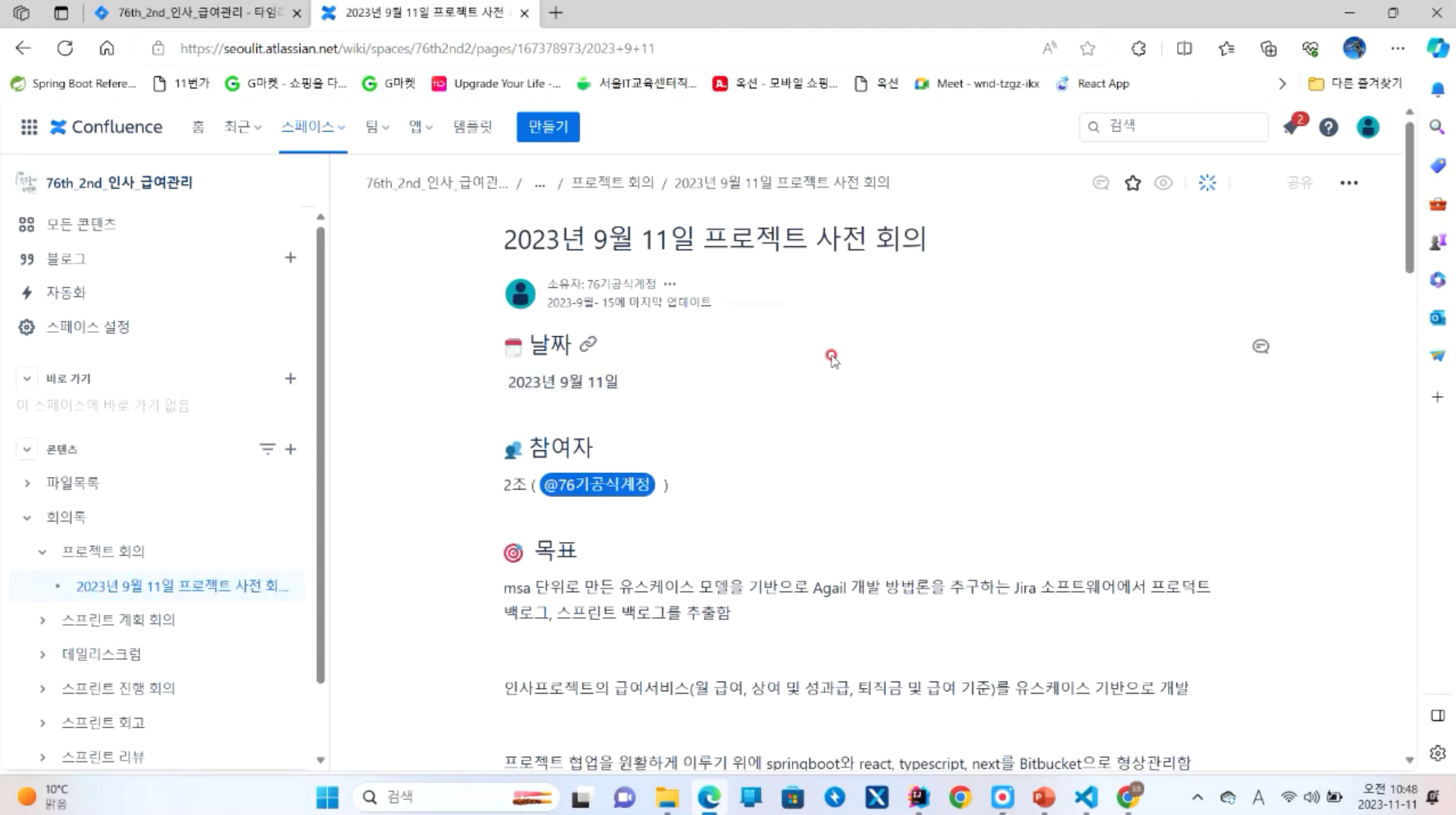Click the 만들기 create button
Screen dimensions: 1456x815
[x=548, y=127]
